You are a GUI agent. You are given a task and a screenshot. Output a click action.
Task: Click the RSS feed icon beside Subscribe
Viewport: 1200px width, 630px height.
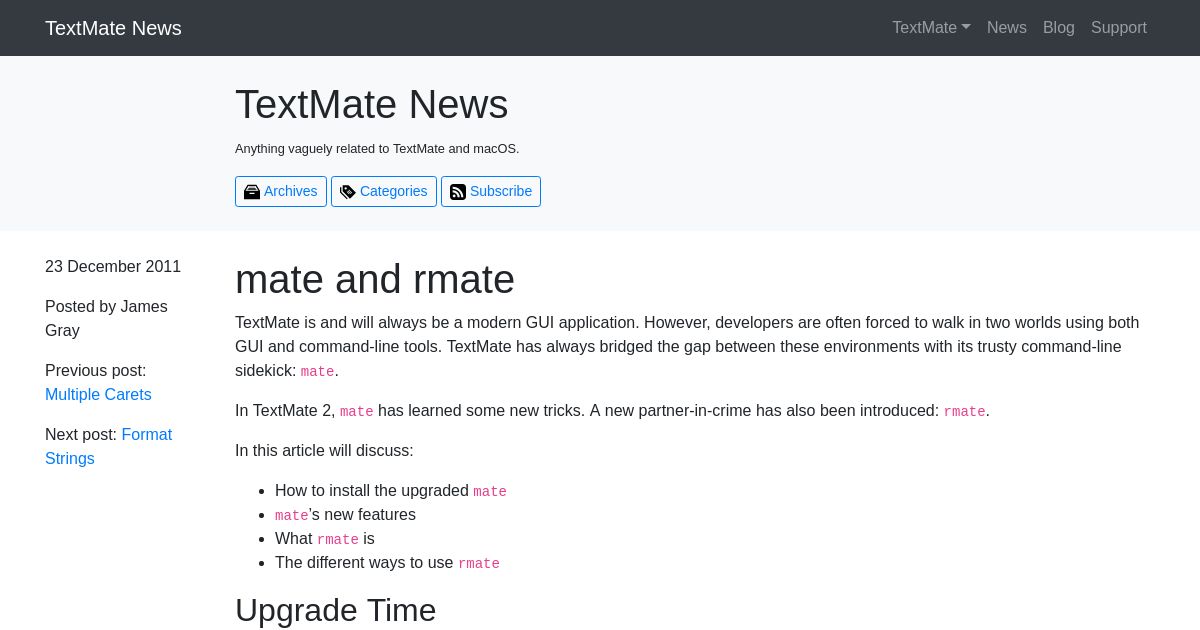(x=458, y=192)
